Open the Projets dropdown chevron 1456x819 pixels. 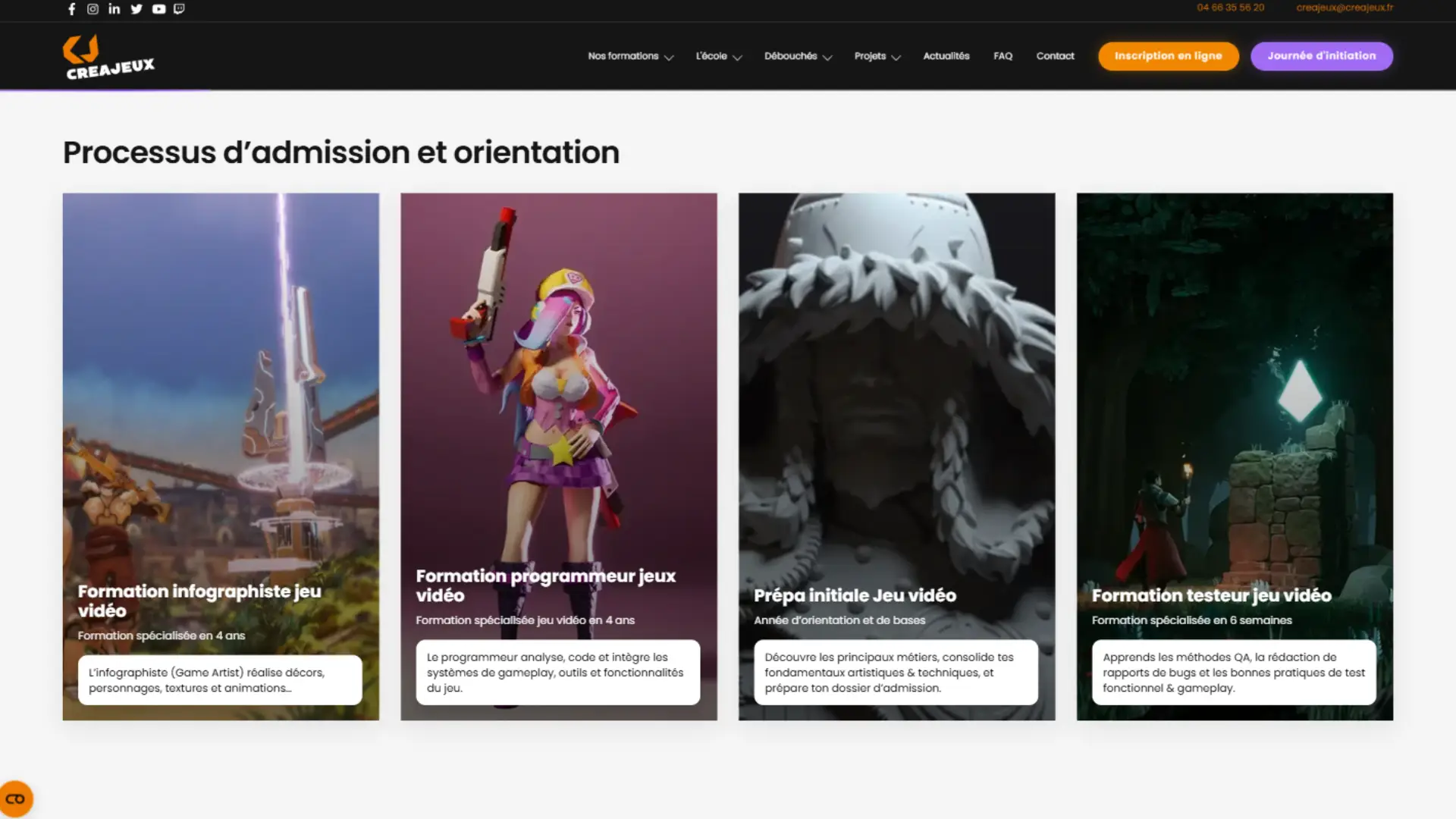pyautogui.click(x=896, y=57)
